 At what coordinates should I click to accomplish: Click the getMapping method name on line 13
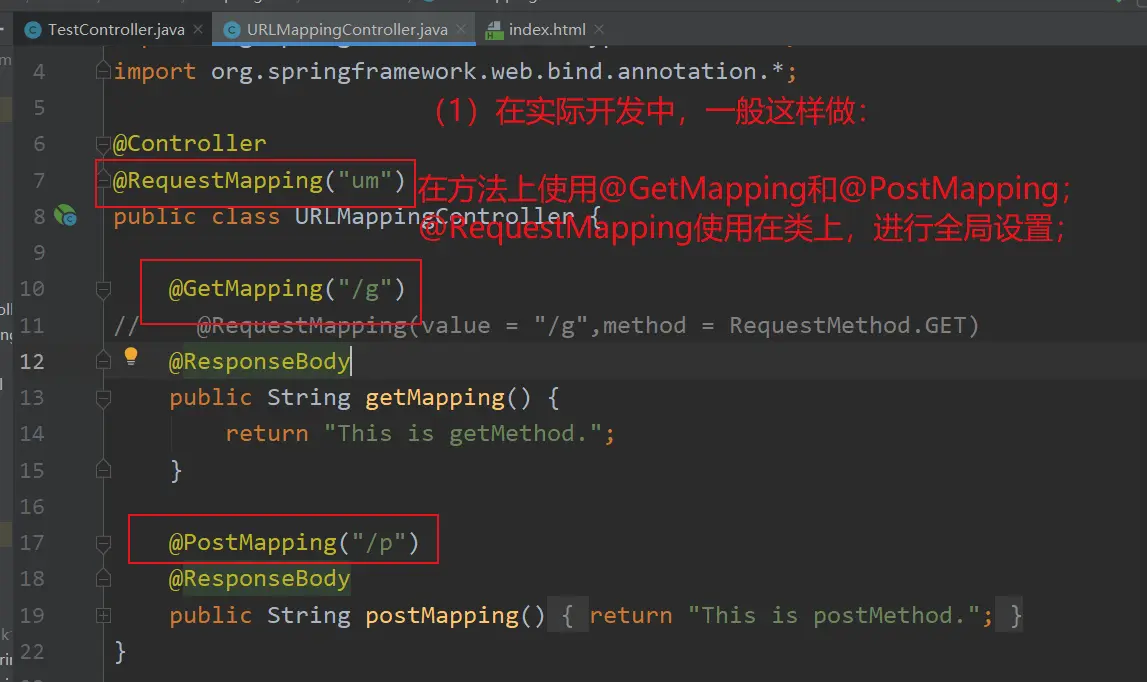pos(435,397)
